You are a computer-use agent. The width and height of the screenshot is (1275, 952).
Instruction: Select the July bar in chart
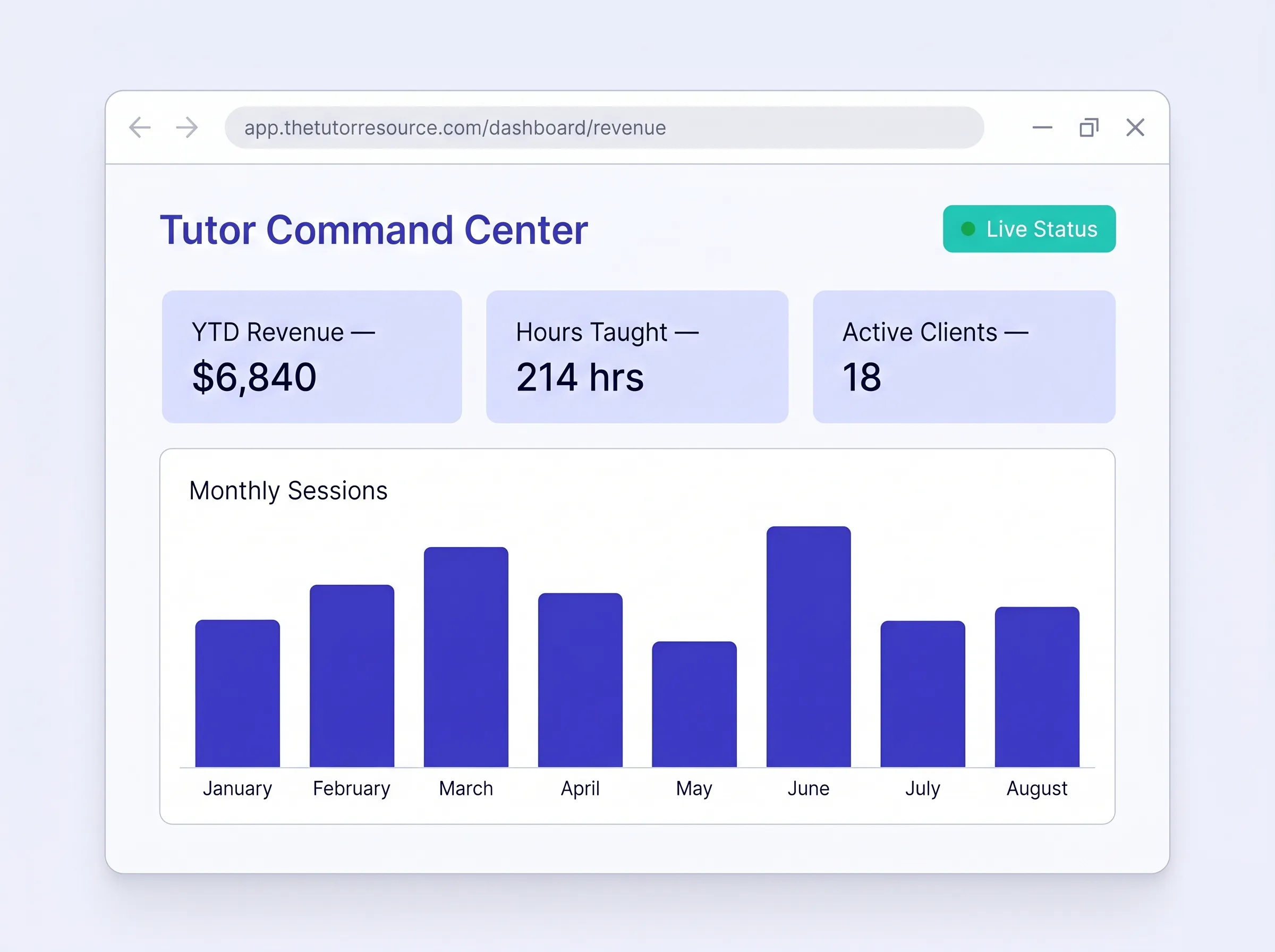(x=922, y=694)
